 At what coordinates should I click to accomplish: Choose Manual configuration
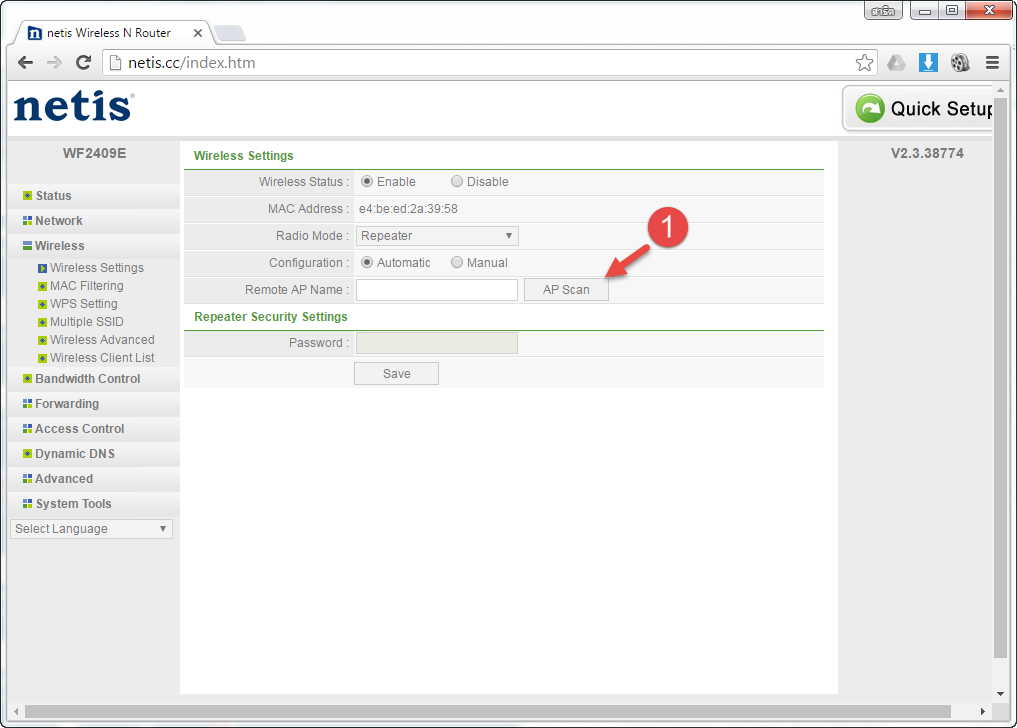(457, 263)
